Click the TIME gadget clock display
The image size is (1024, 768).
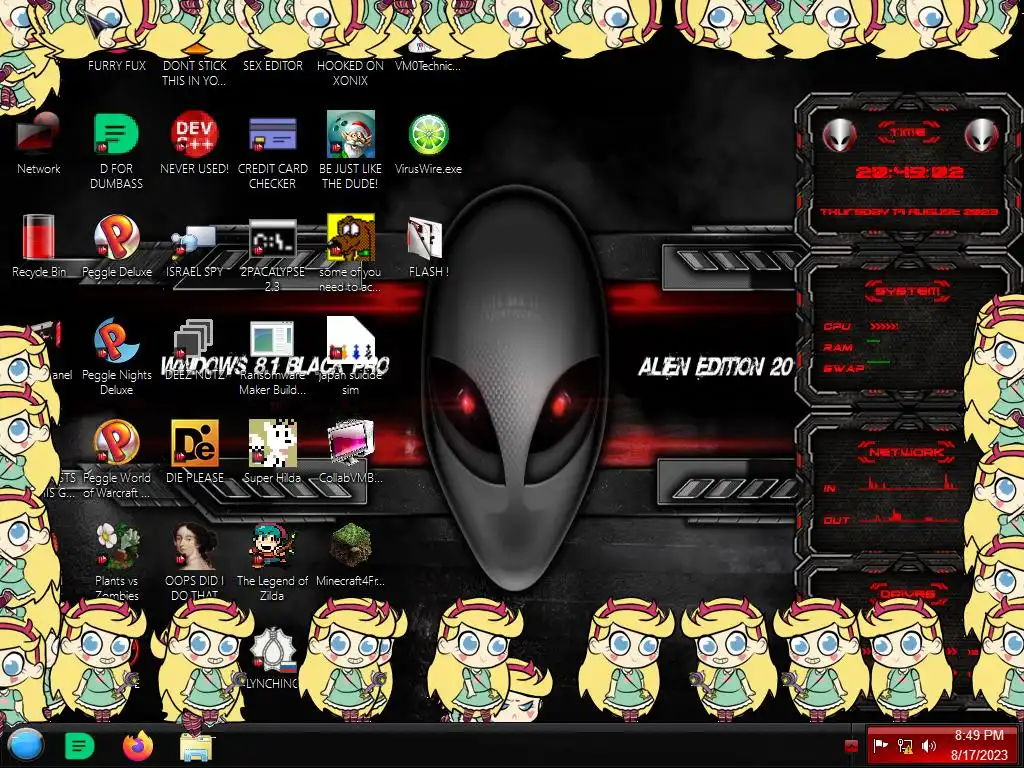click(x=909, y=172)
